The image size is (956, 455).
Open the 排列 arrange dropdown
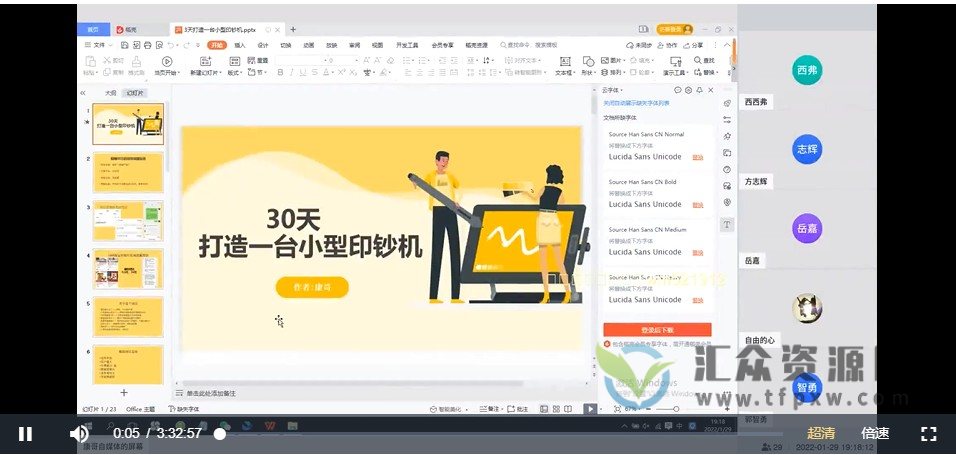click(613, 73)
